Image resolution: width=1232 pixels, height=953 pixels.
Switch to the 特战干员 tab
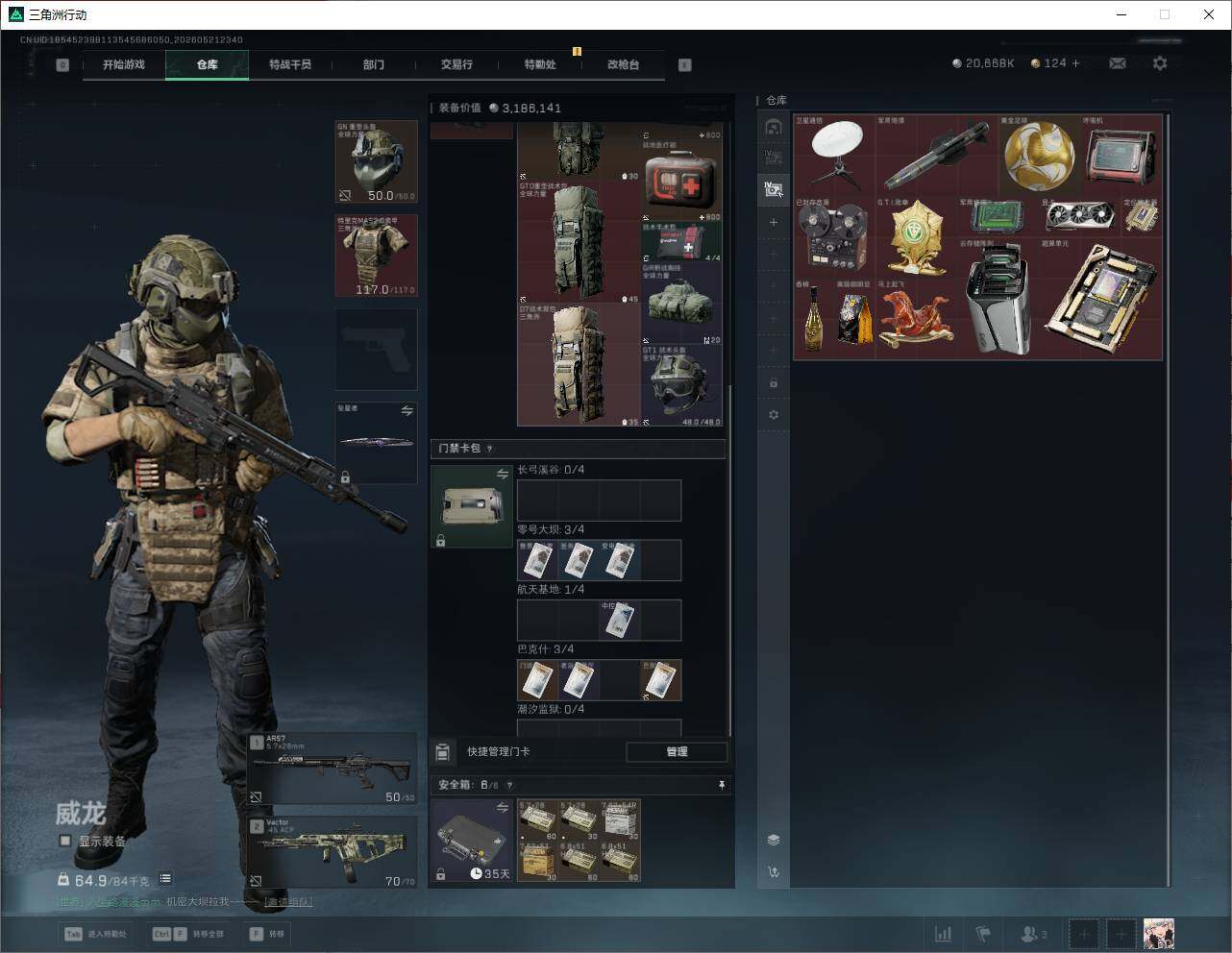pyautogui.click(x=290, y=64)
